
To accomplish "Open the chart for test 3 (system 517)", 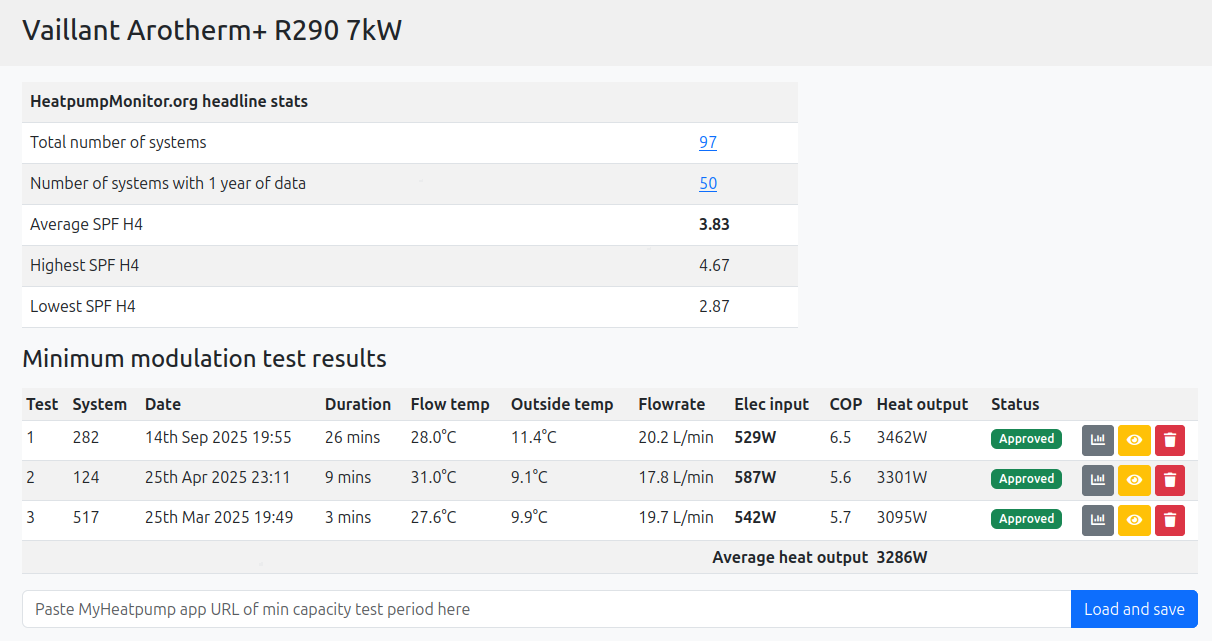I will 1097,520.
